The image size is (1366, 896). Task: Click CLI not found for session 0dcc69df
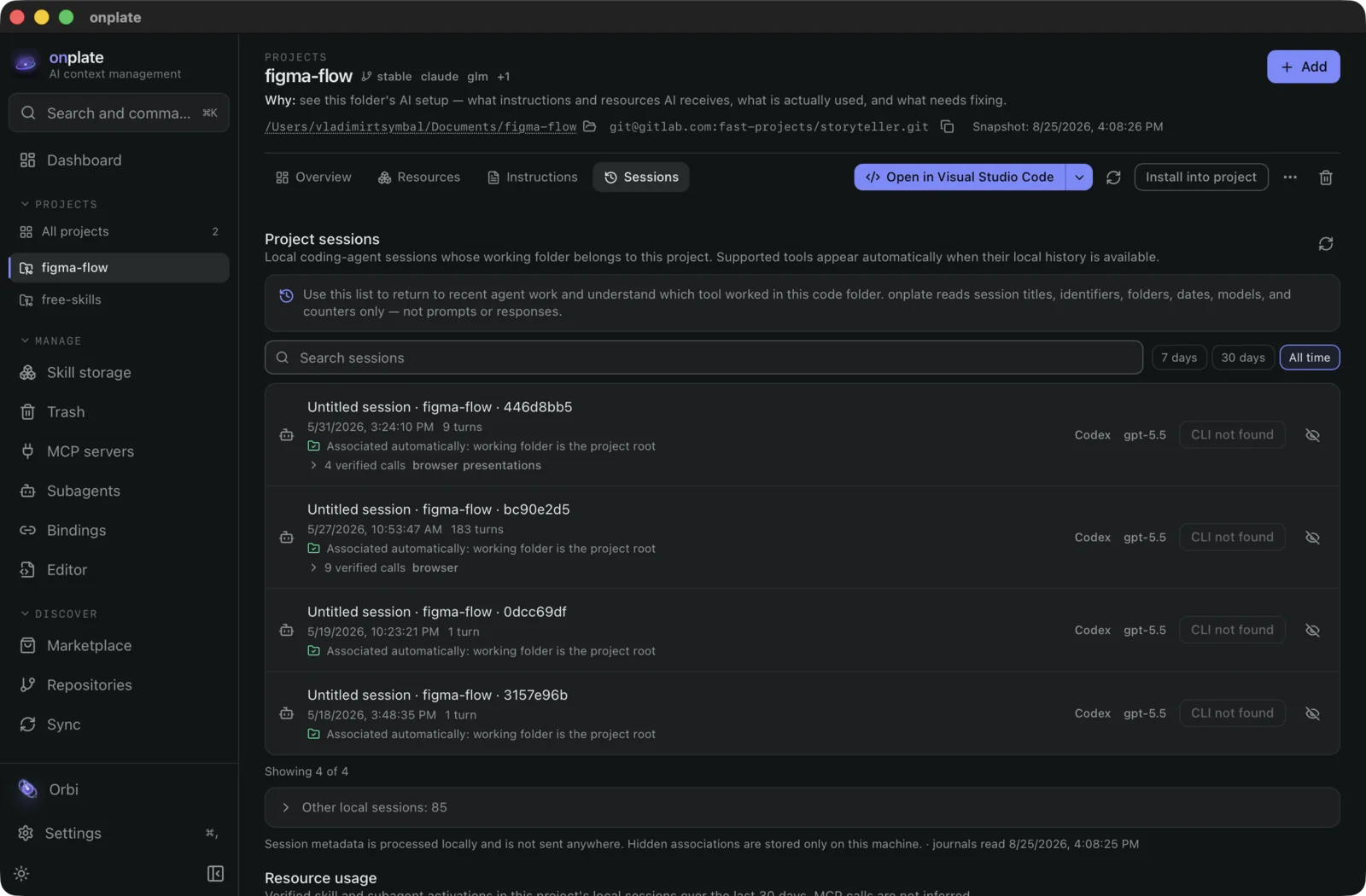pos(1232,631)
